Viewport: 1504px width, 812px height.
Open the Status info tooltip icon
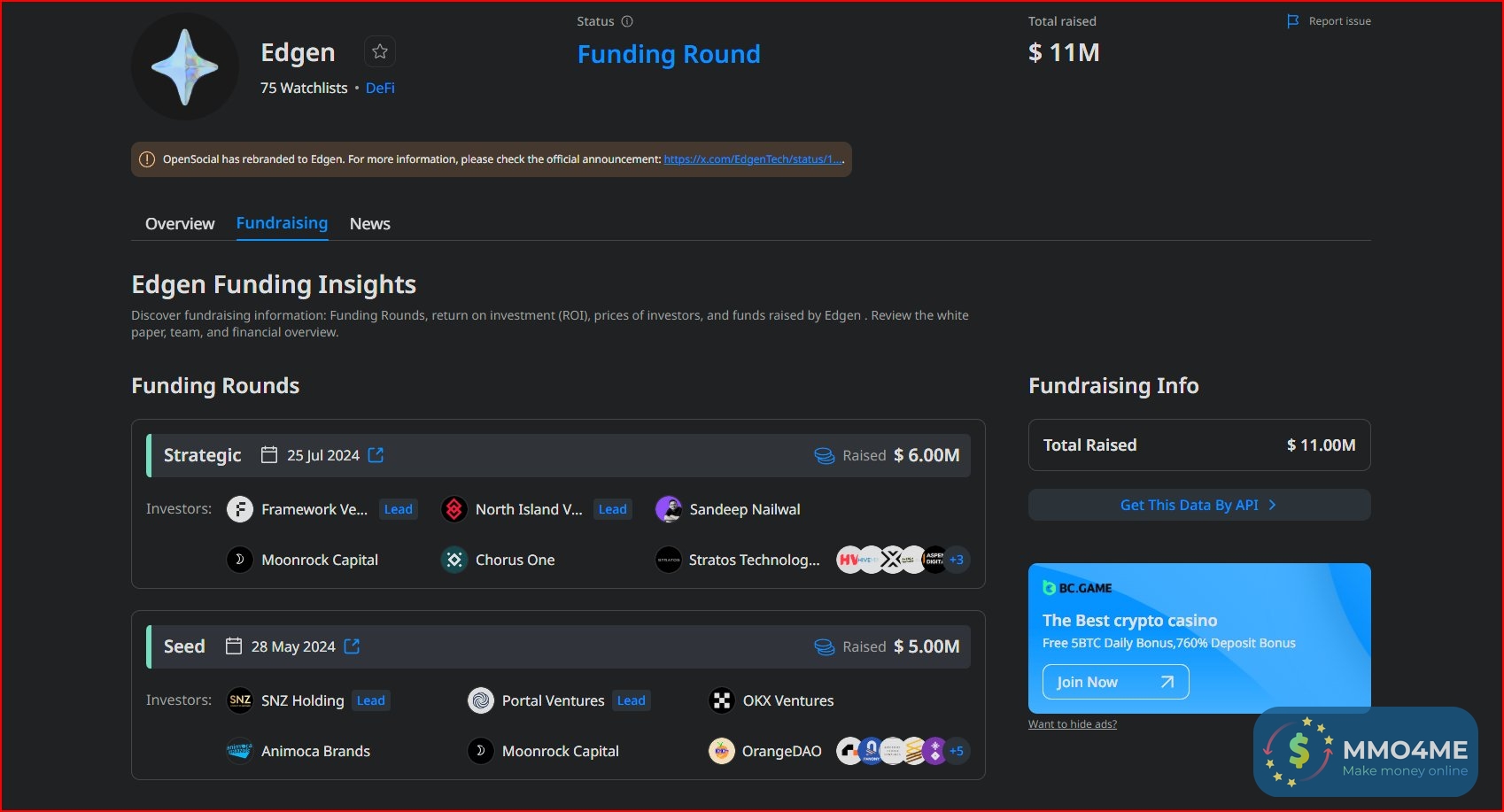[x=627, y=21]
